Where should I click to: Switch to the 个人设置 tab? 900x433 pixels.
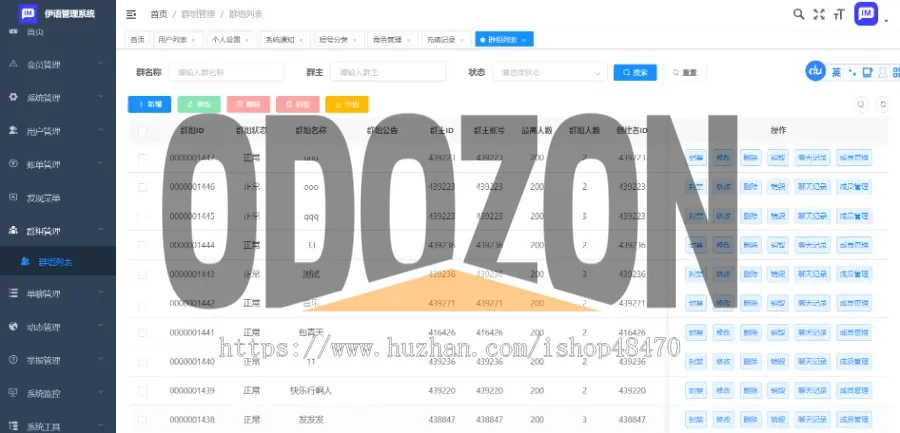click(231, 40)
